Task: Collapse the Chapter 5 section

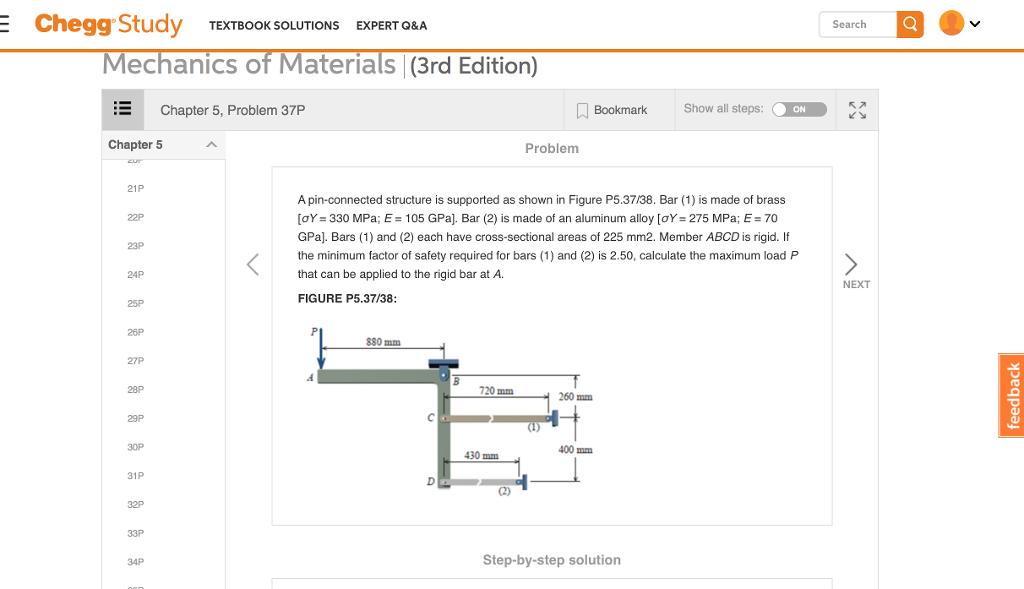Action: pyautogui.click(x=211, y=144)
